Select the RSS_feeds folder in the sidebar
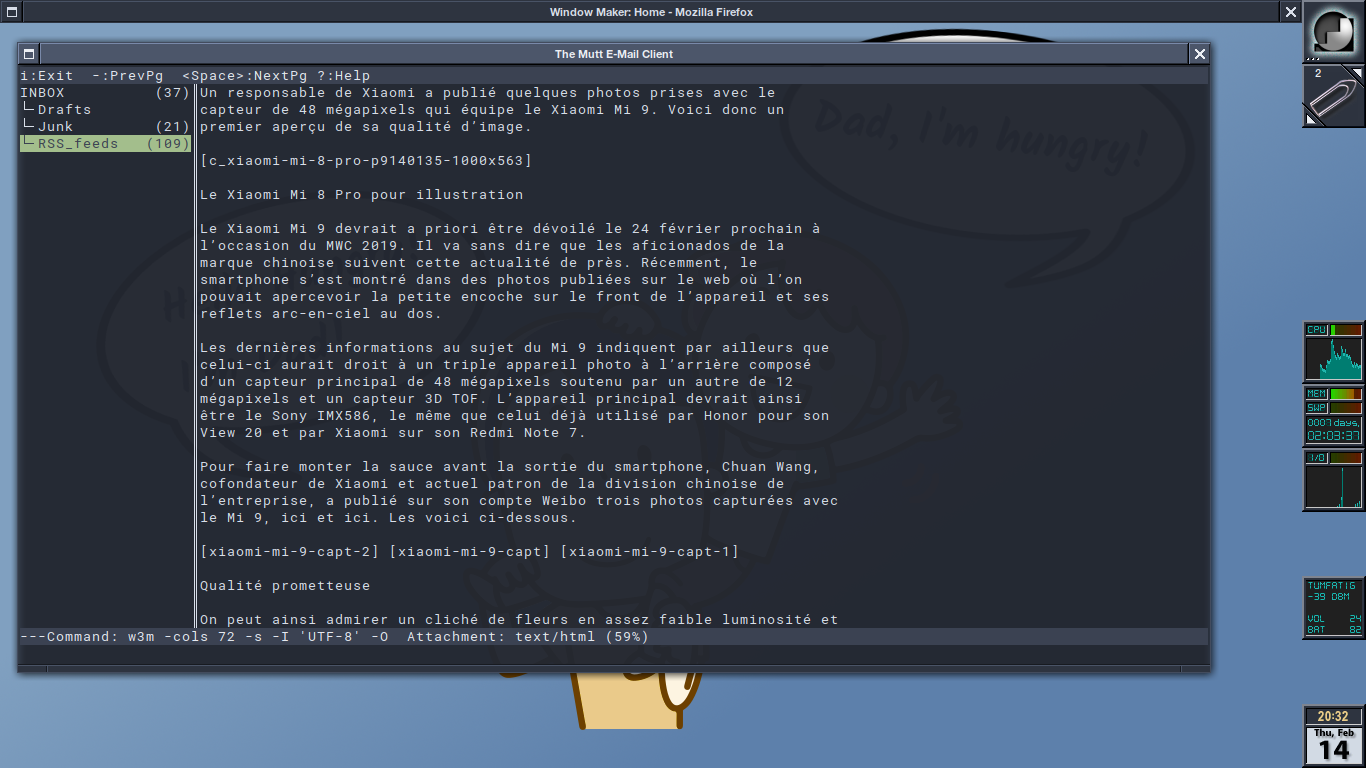Image resolution: width=1366 pixels, height=768 pixels. pos(105,144)
